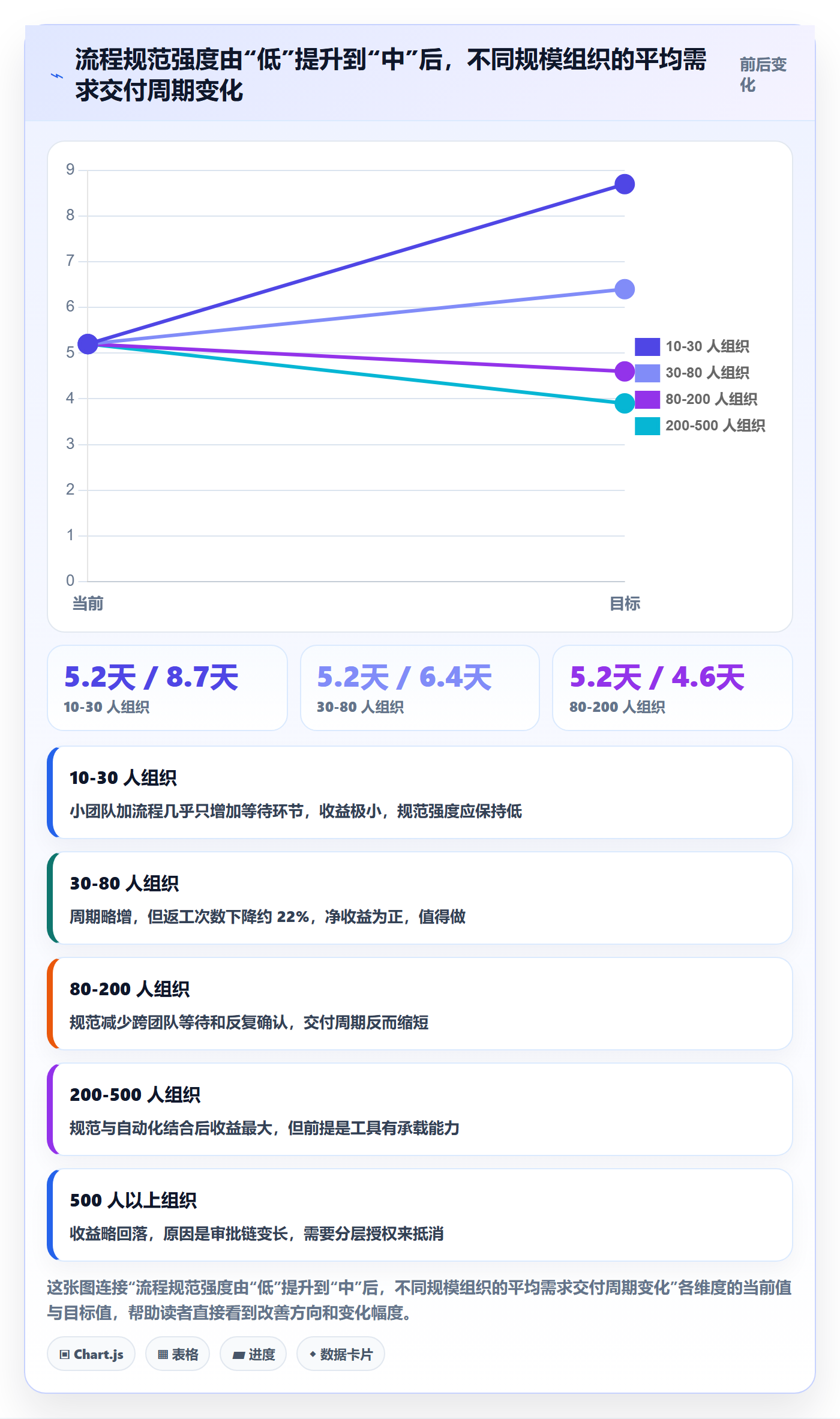Open the 200-500 人组织 detail card heading

coord(135,1095)
